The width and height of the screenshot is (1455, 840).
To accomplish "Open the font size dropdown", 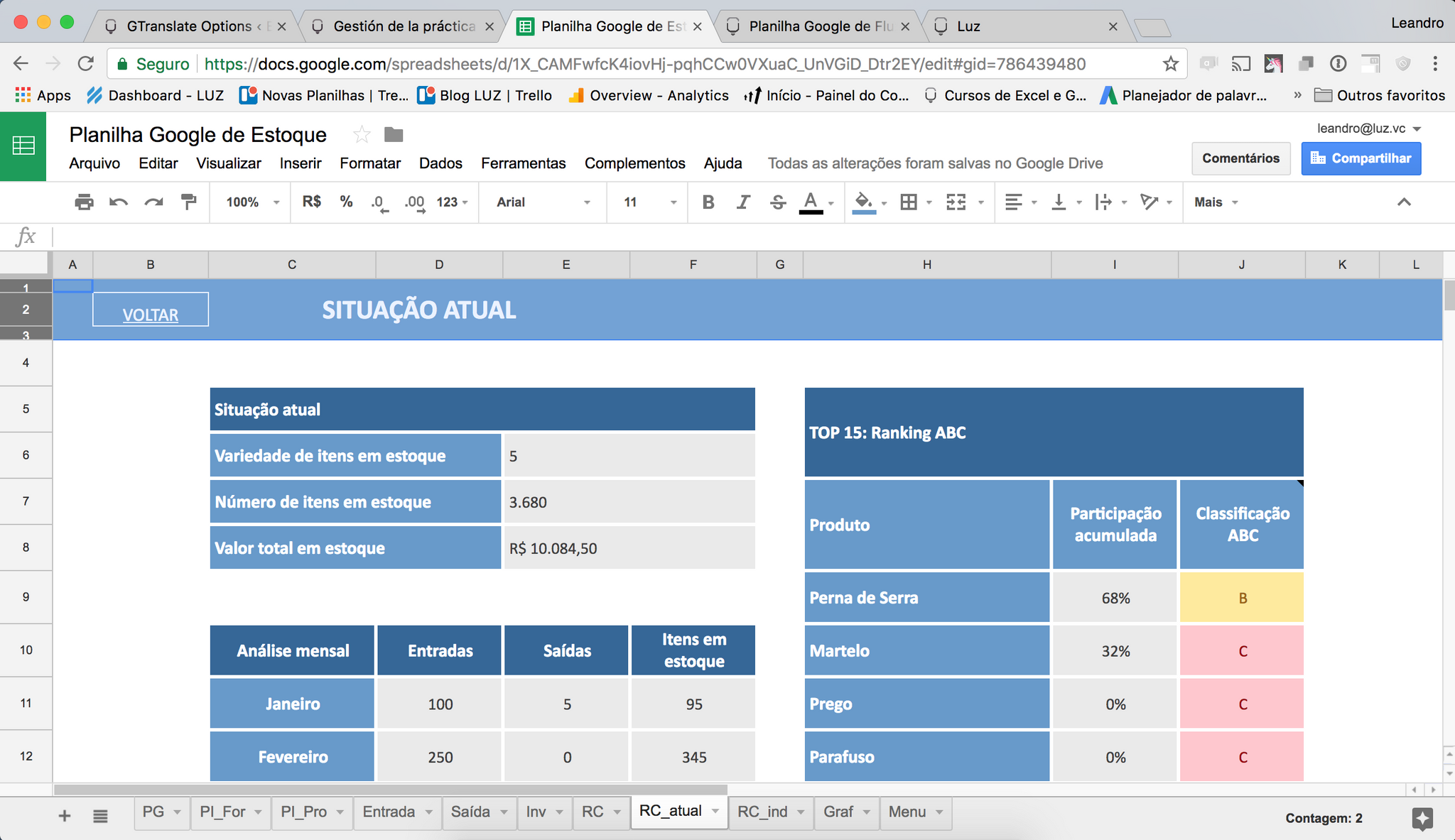I will [x=649, y=202].
